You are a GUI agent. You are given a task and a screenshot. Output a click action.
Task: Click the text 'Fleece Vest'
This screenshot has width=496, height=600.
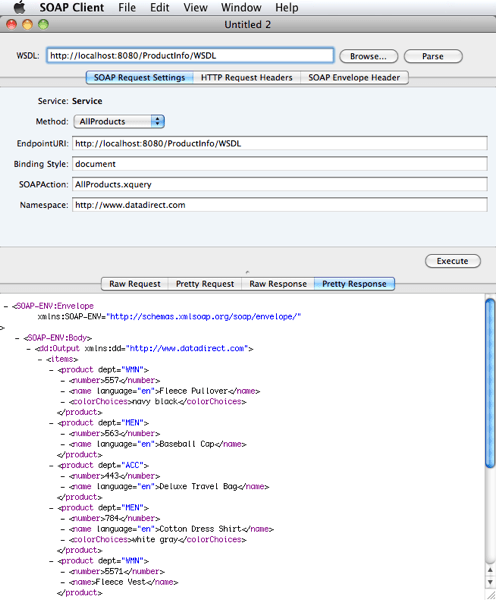click(x=120, y=582)
